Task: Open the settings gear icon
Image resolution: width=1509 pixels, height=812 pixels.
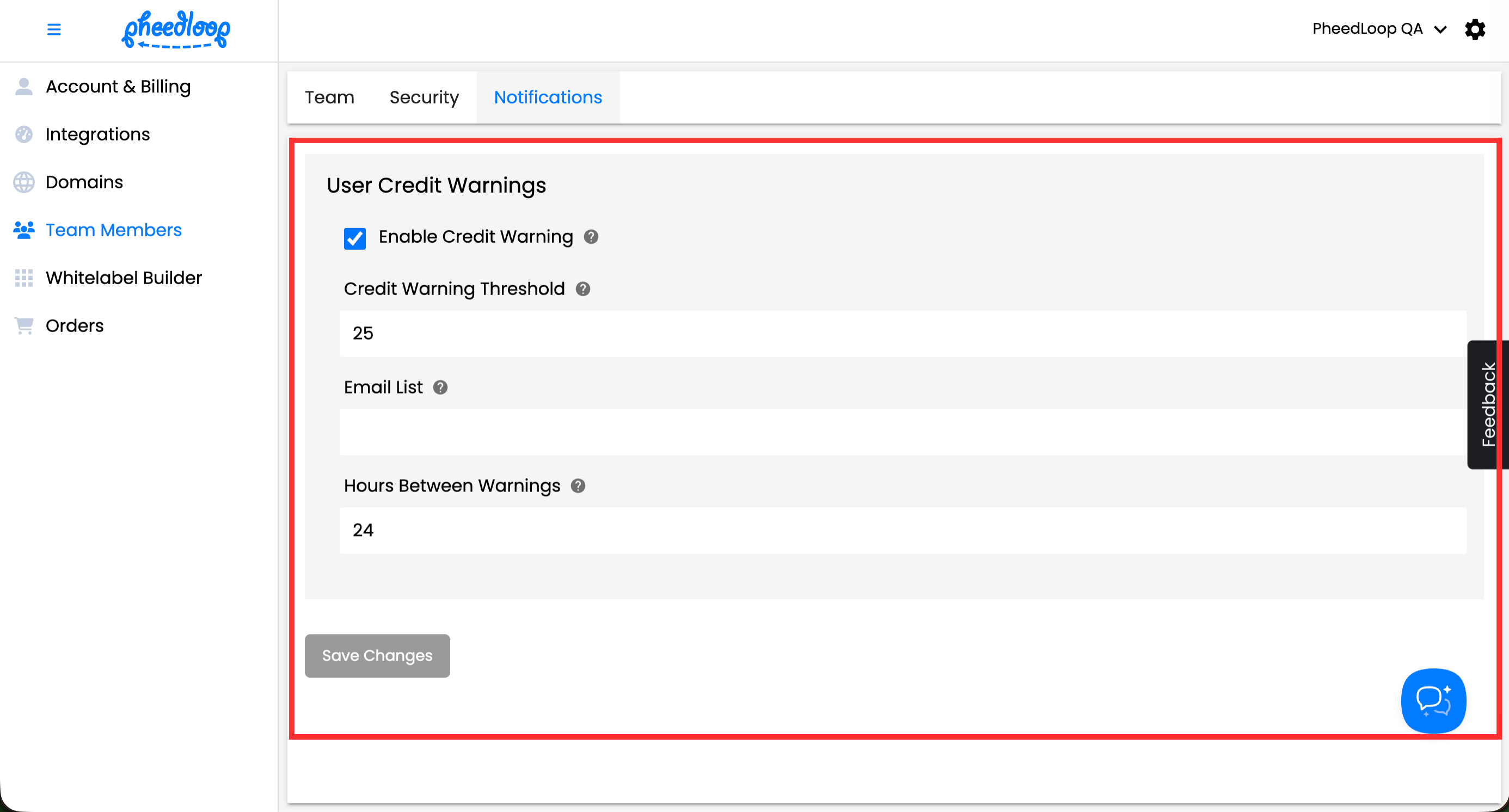Action: tap(1475, 29)
